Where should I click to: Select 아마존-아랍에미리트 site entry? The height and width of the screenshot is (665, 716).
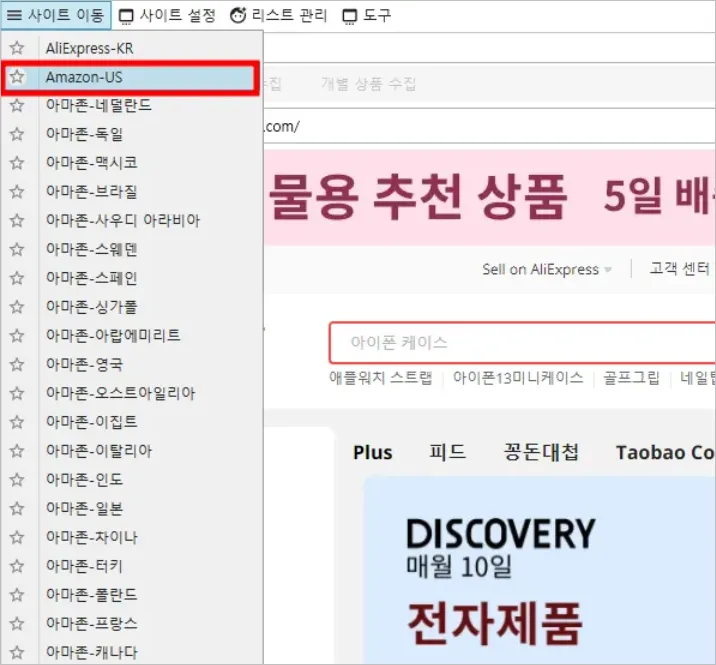(132, 336)
